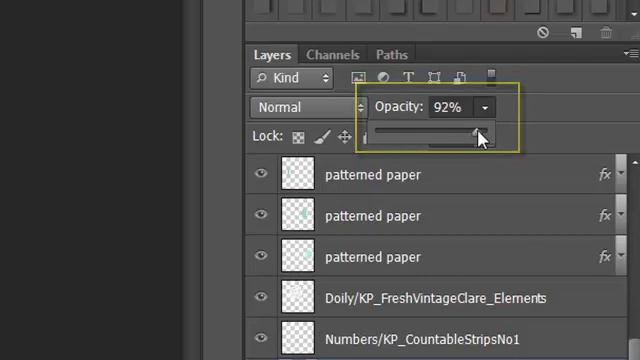The height and width of the screenshot is (360, 640).
Task: Filter layers by pixel layers icon
Action: coord(358,77)
